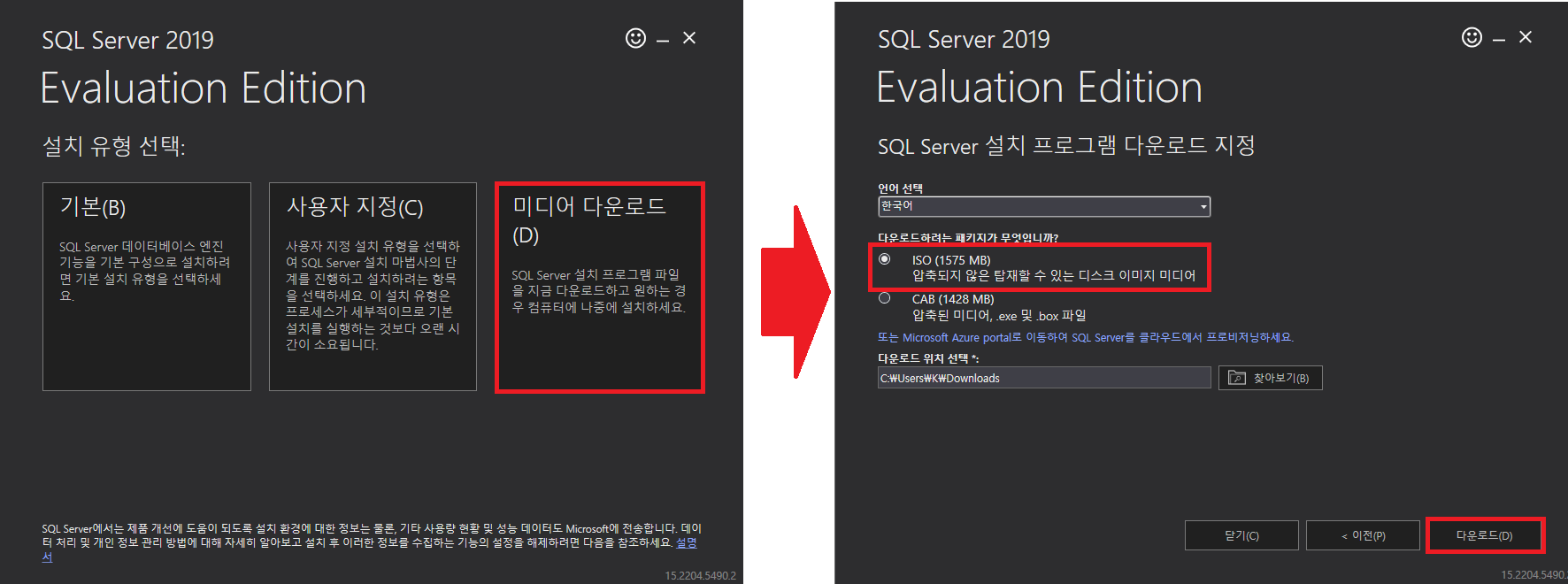Open the 설명서 privacy statement link
The width and height of the screenshot is (1568, 584).
686,542
